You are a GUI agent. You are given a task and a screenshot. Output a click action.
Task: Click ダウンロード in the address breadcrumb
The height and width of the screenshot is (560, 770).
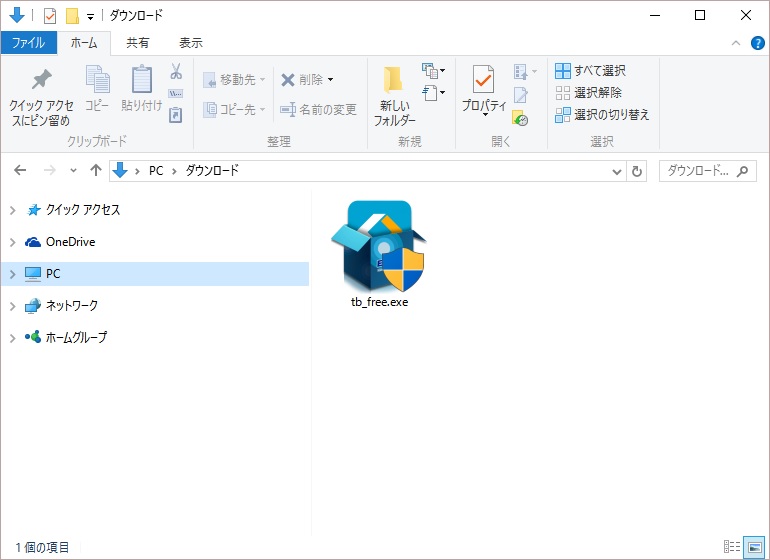coord(212,170)
